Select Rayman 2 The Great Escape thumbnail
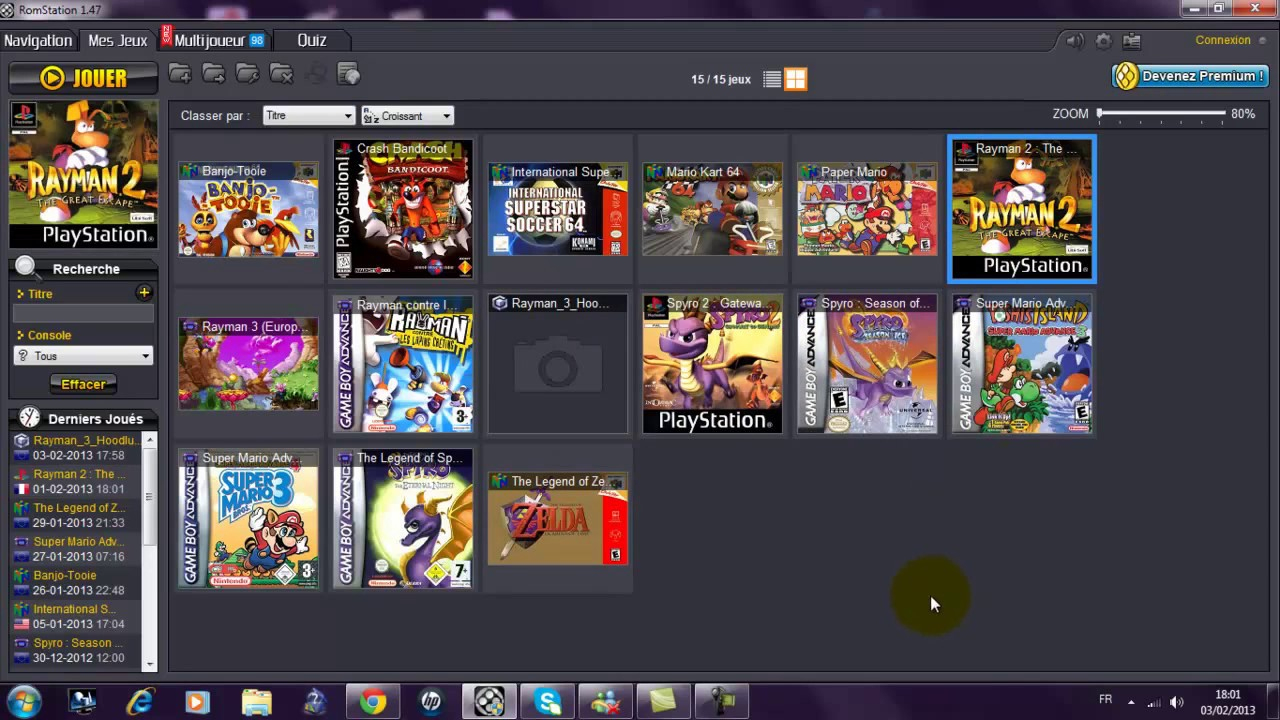 point(1022,209)
